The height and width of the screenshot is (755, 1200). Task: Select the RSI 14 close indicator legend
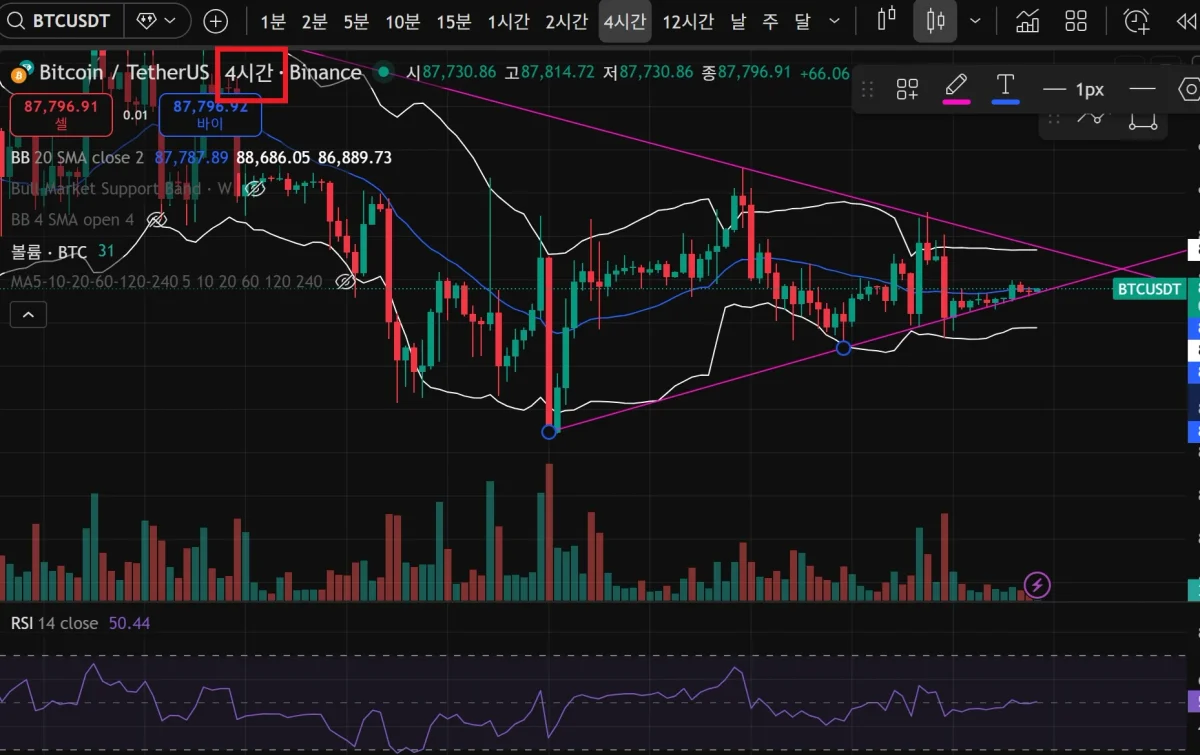54,623
